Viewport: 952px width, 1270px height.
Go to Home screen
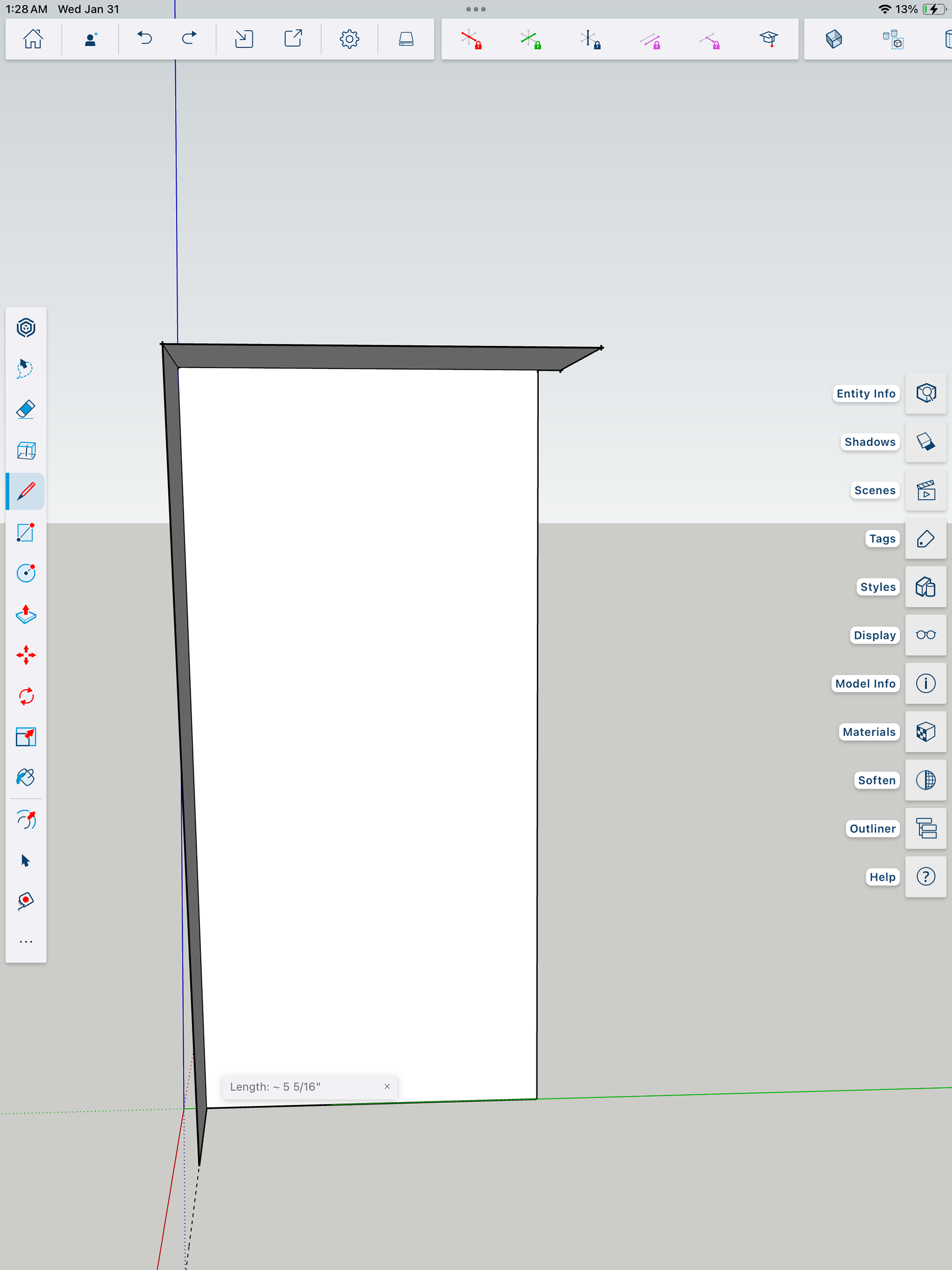coord(33,39)
